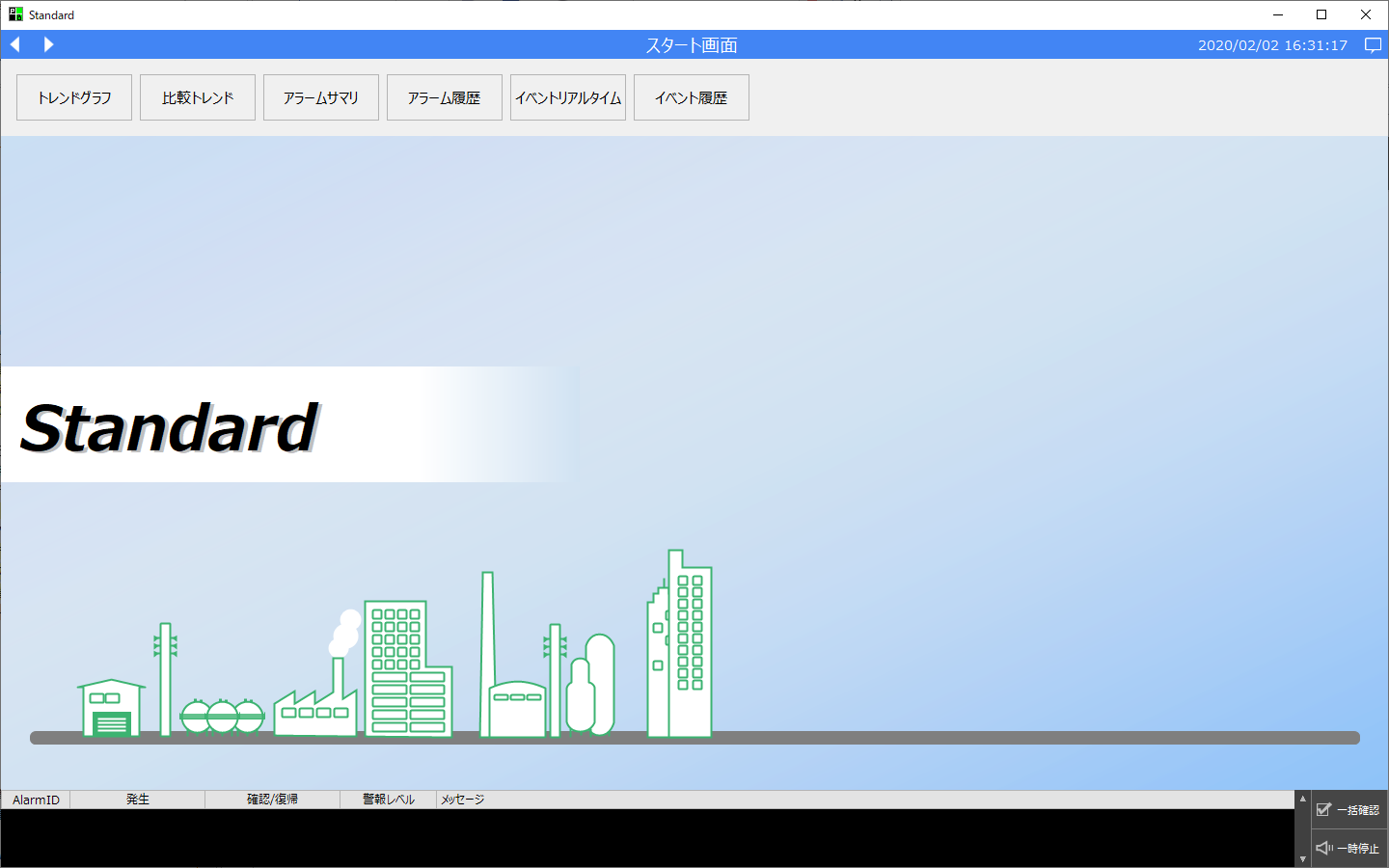Image resolution: width=1389 pixels, height=868 pixels.
Task: Open the 比較トレンド screen
Action: [x=198, y=97]
